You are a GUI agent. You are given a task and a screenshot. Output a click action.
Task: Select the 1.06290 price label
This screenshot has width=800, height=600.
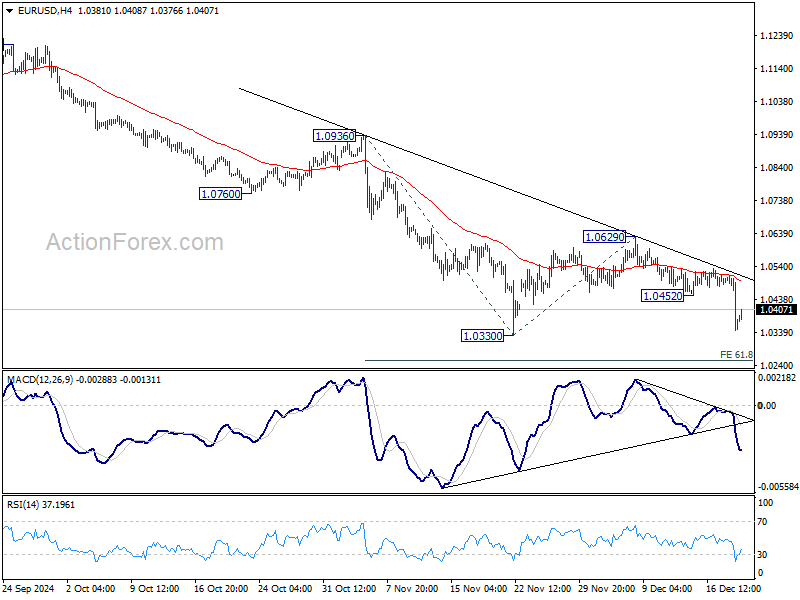605,237
